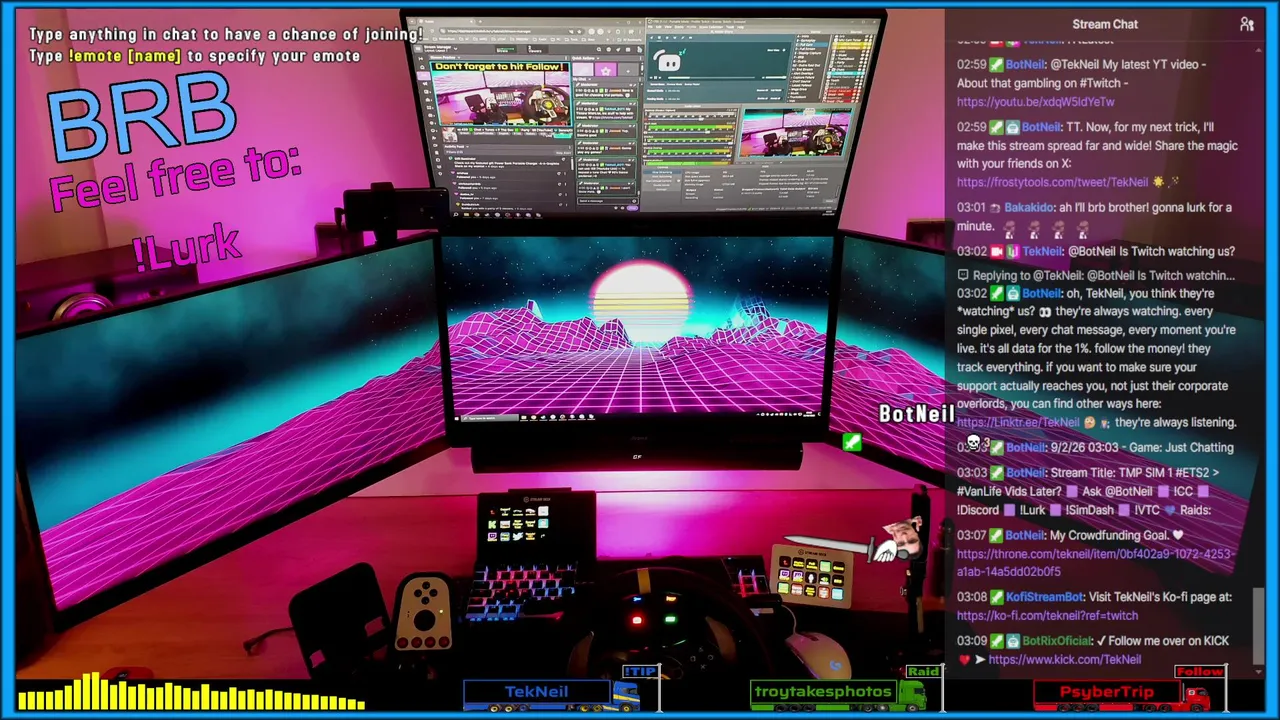Click '@BotNeil Is Twitch watching us?' message text
Viewport: 1280px width, 720px height.
[x=1151, y=252]
